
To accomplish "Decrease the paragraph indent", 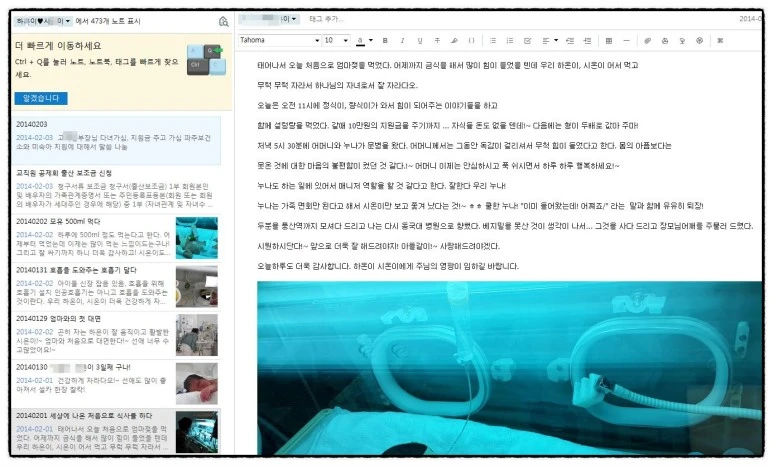I will pyautogui.click(x=570, y=40).
